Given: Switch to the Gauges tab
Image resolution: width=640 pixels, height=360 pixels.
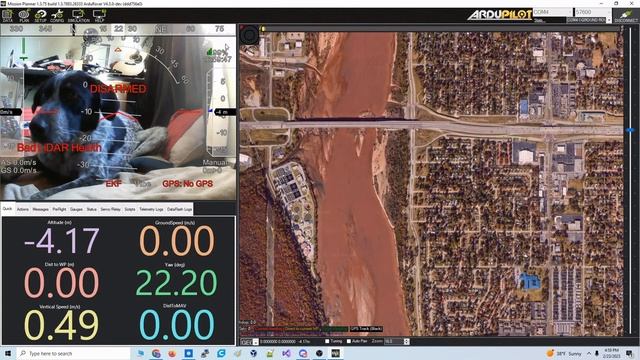Looking at the screenshot, I should (x=76, y=209).
